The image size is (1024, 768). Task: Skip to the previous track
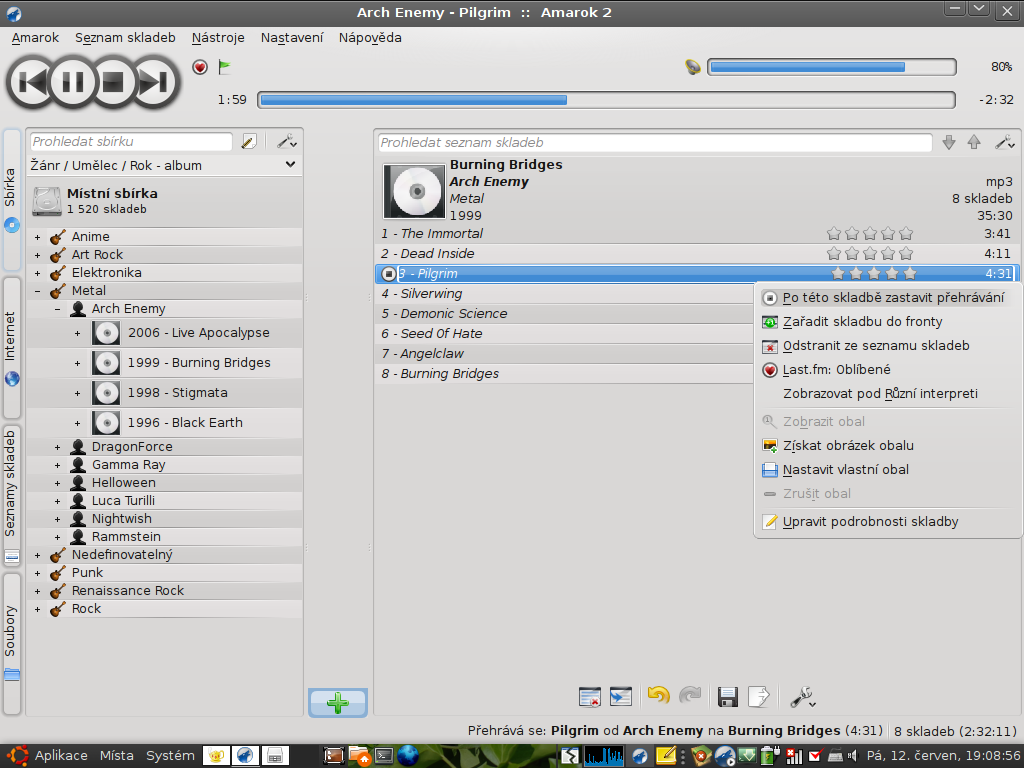point(30,82)
